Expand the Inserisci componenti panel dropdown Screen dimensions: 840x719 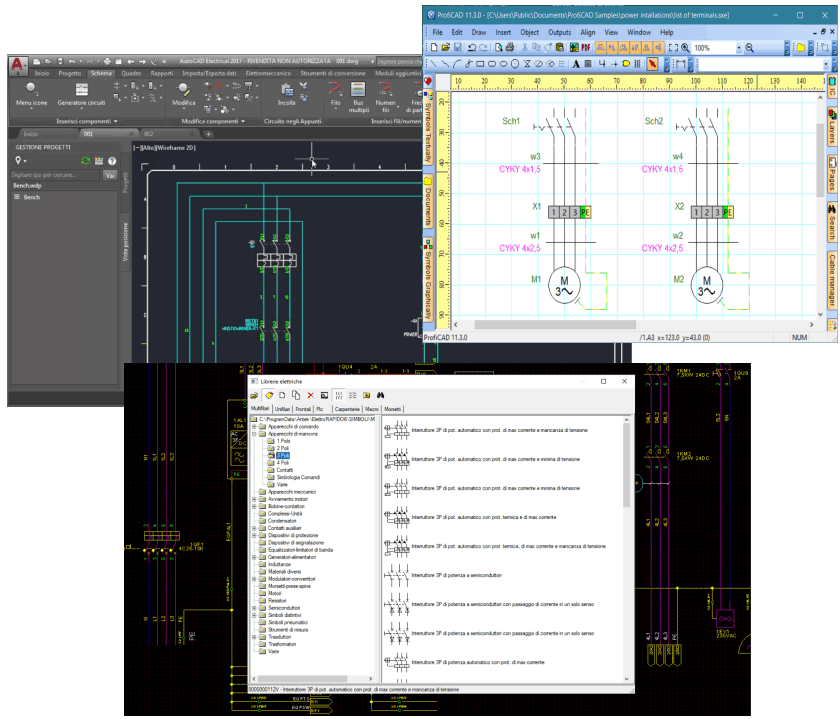(115, 122)
